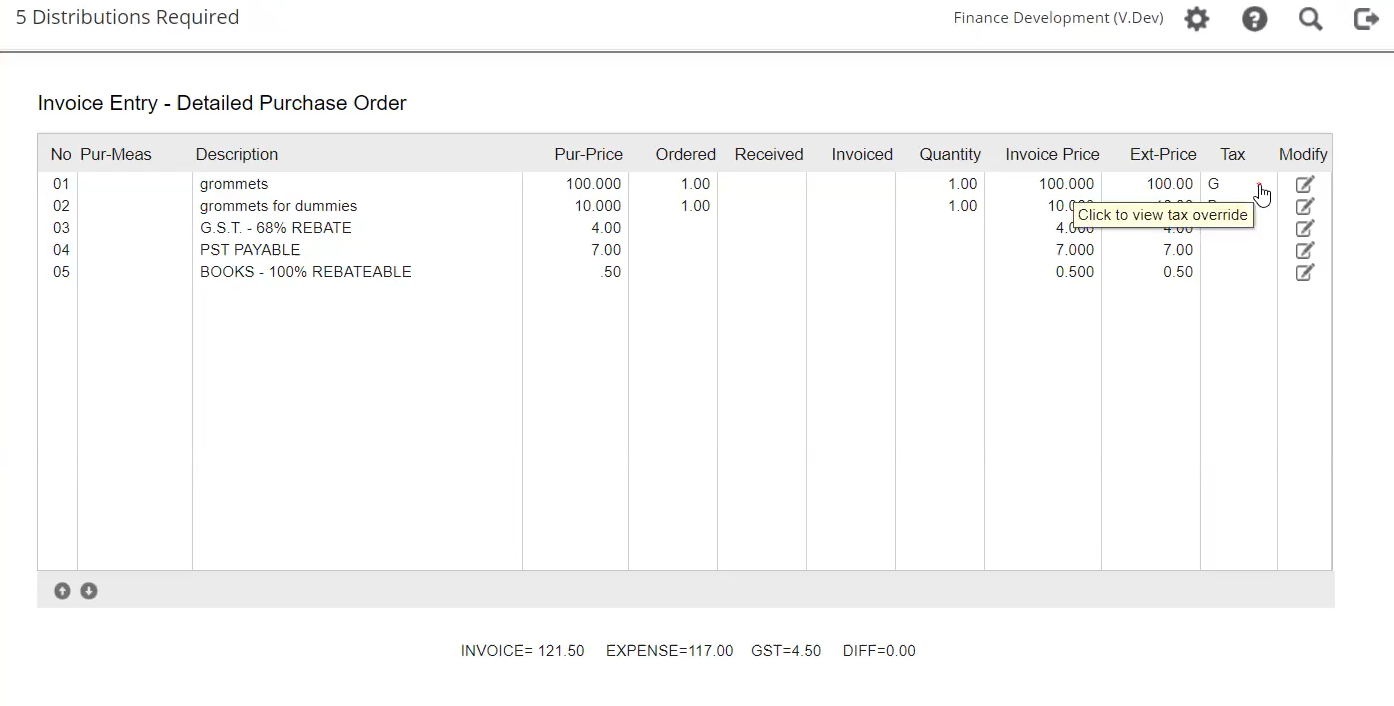The width and height of the screenshot is (1394, 706).
Task: View tax override for grommets line
Action: 1258,184
